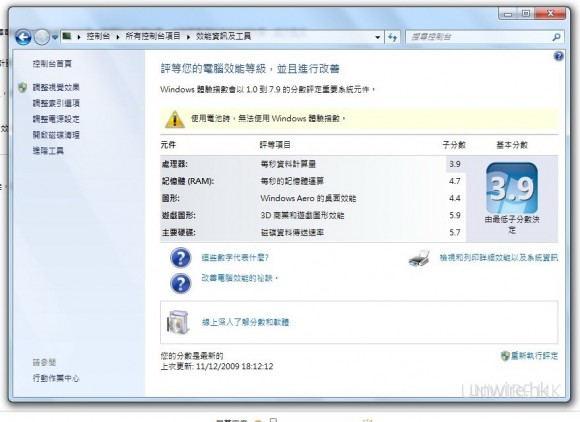Open 開啟磁碟清理 link
The height and width of the screenshot is (422, 580).
[56, 135]
